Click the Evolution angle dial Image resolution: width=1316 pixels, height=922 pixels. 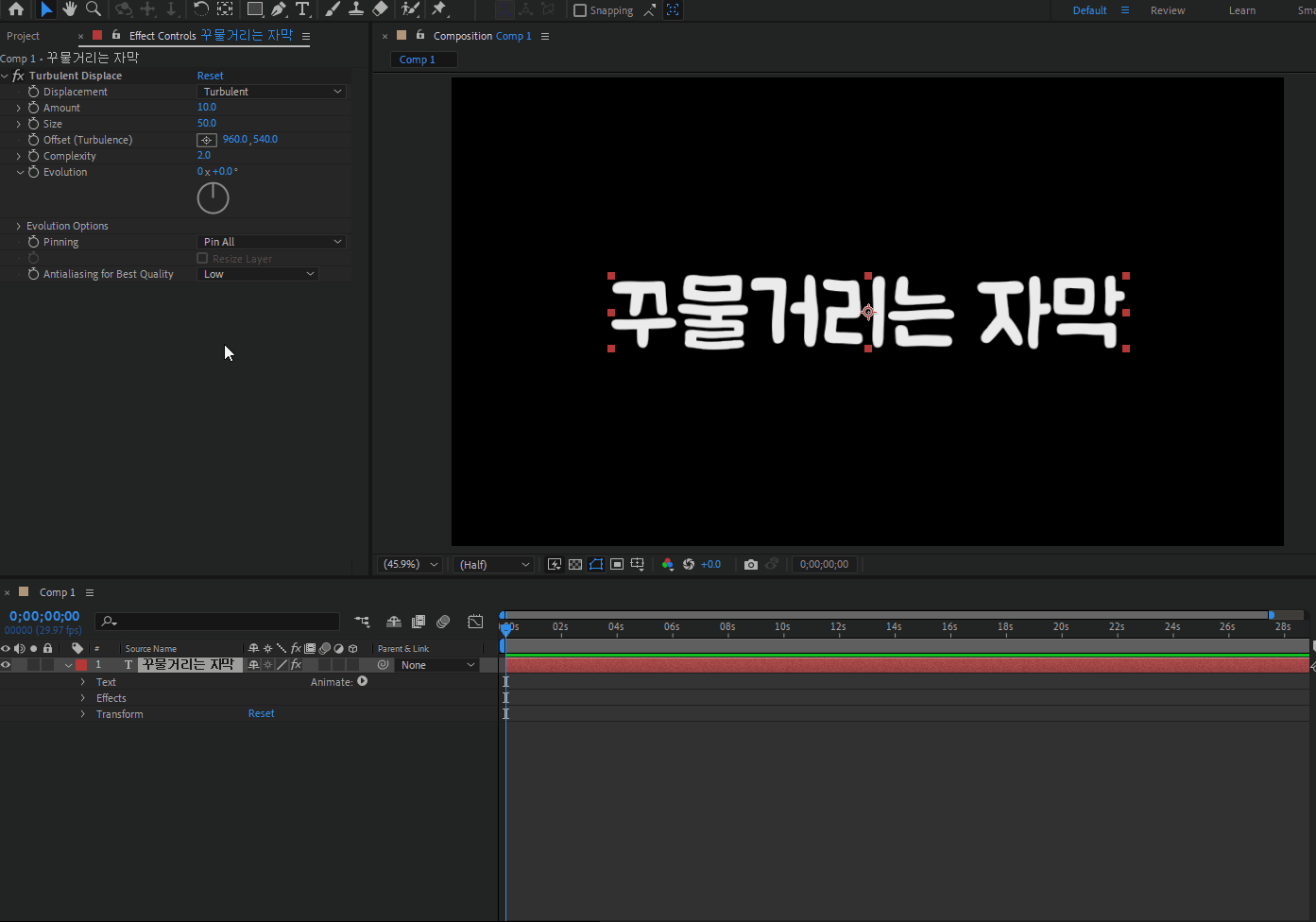(x=214, y=197)
